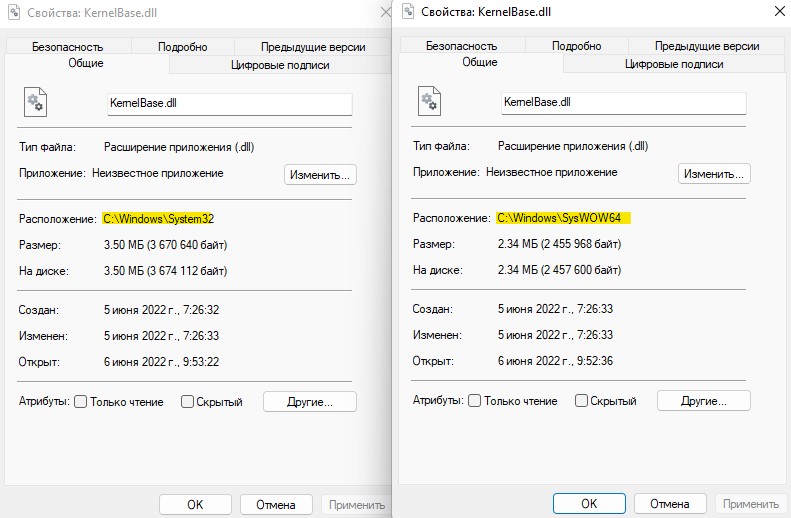
Task: Close the right Свойства: KernelBase.dll window
Action: point(779,11)
